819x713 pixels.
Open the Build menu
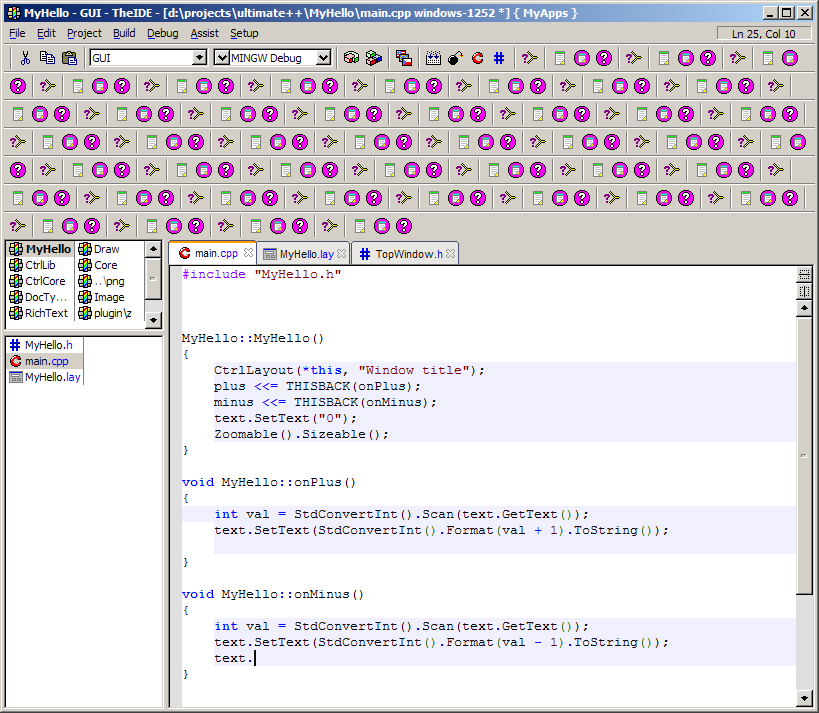coord(124,33)
